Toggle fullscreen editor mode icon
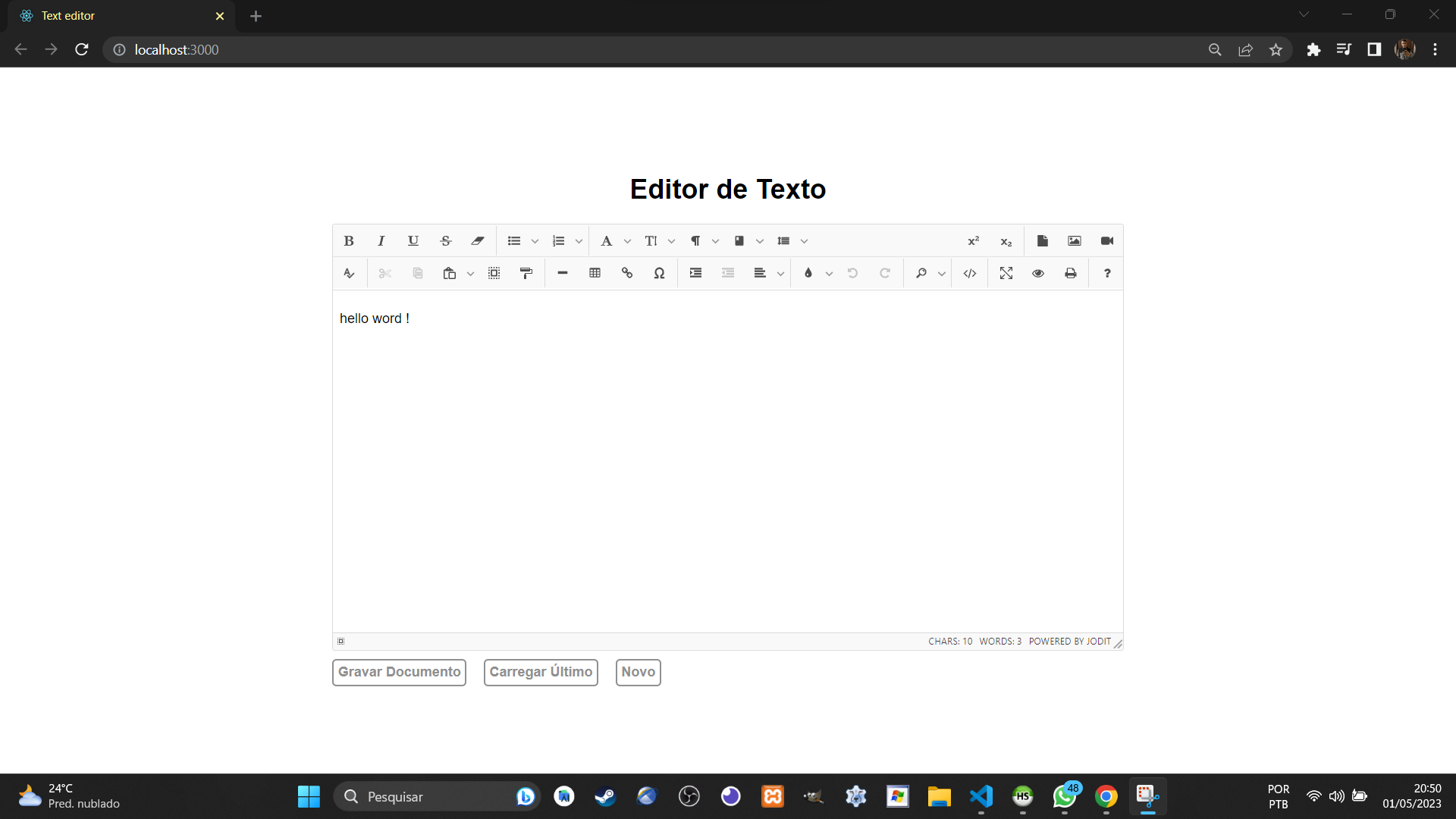This screenshot has height=819, width=1456. point(1006,273)
